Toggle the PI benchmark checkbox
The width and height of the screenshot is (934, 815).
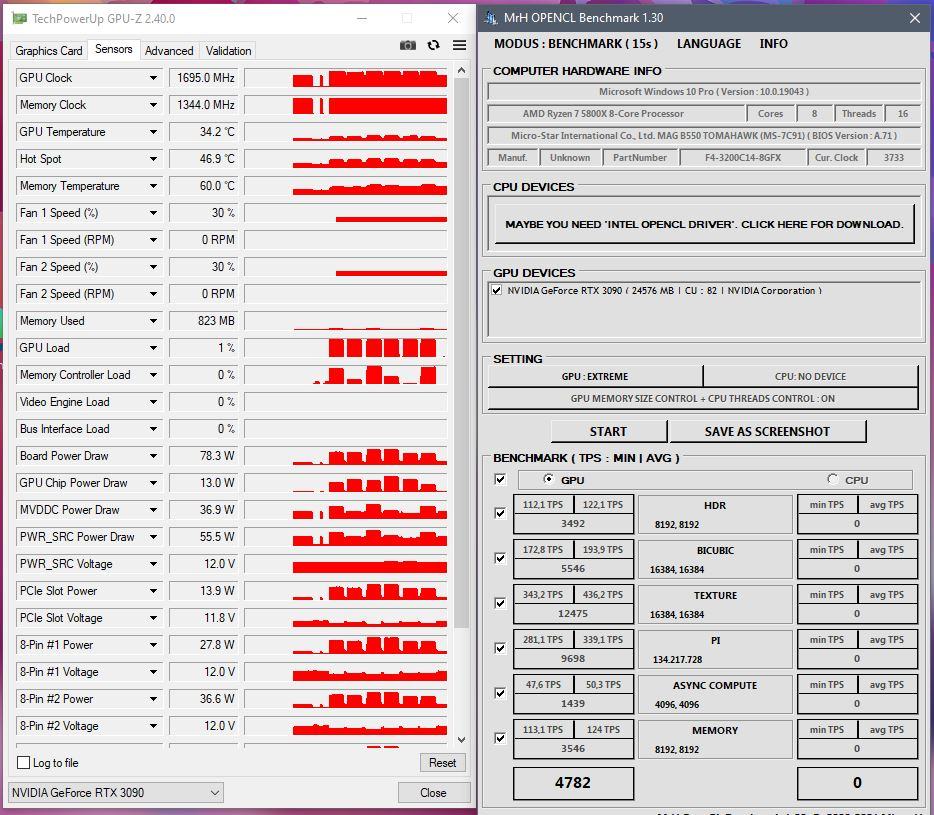point(500,648)
